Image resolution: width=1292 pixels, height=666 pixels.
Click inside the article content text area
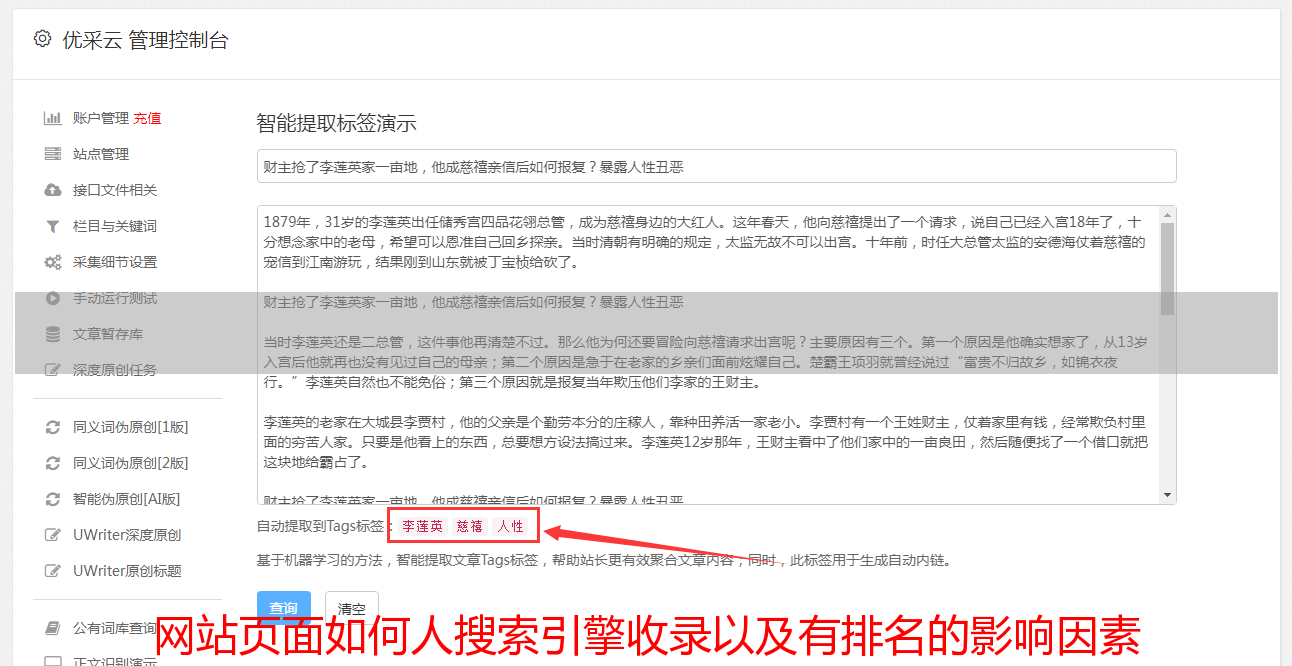click(708, 355)
